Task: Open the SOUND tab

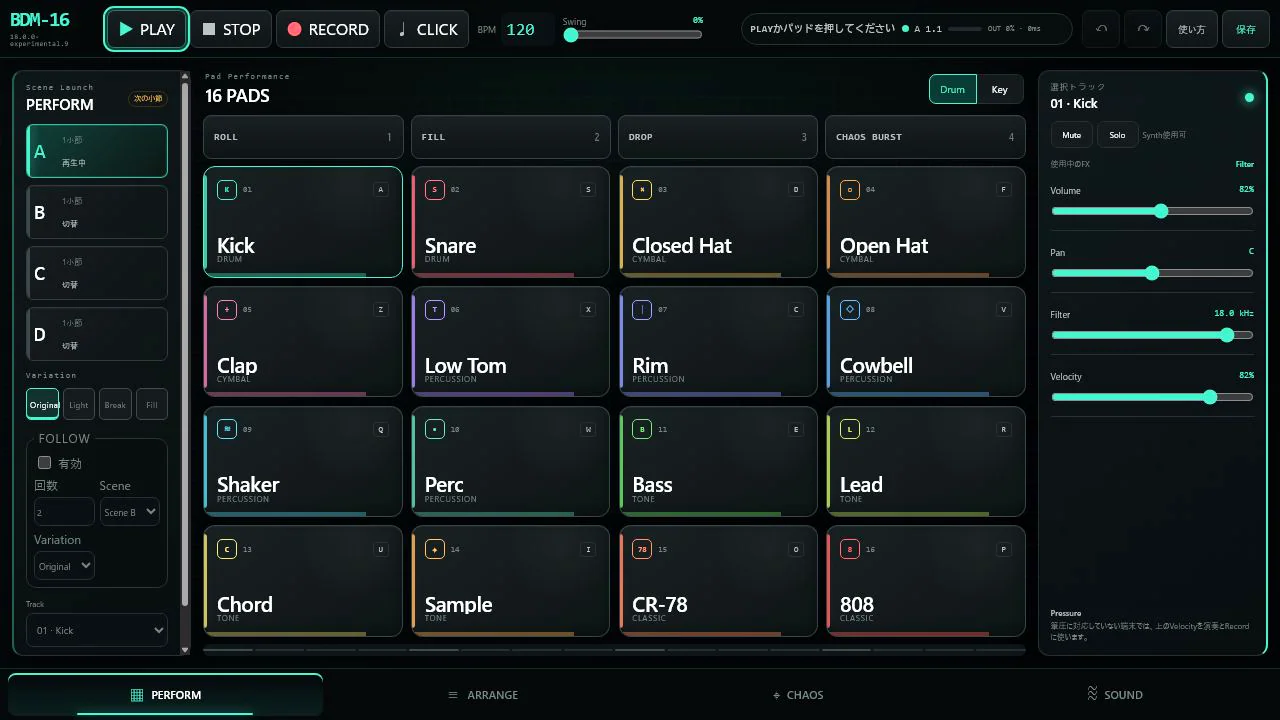Action: 1114,695
